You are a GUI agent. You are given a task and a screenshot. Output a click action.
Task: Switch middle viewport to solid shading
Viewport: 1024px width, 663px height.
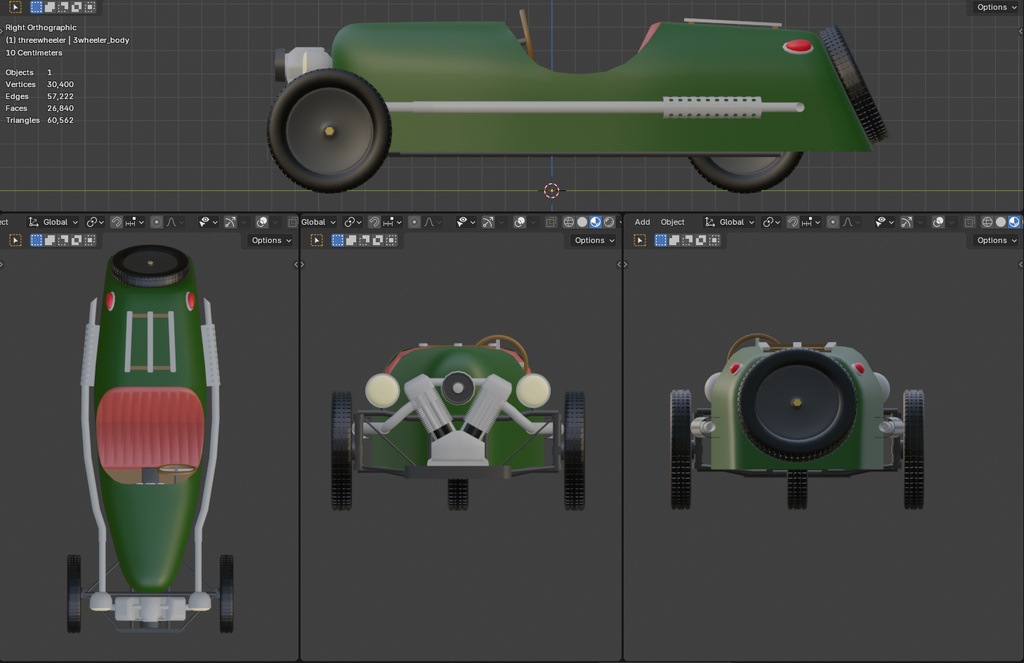[582, 222]
